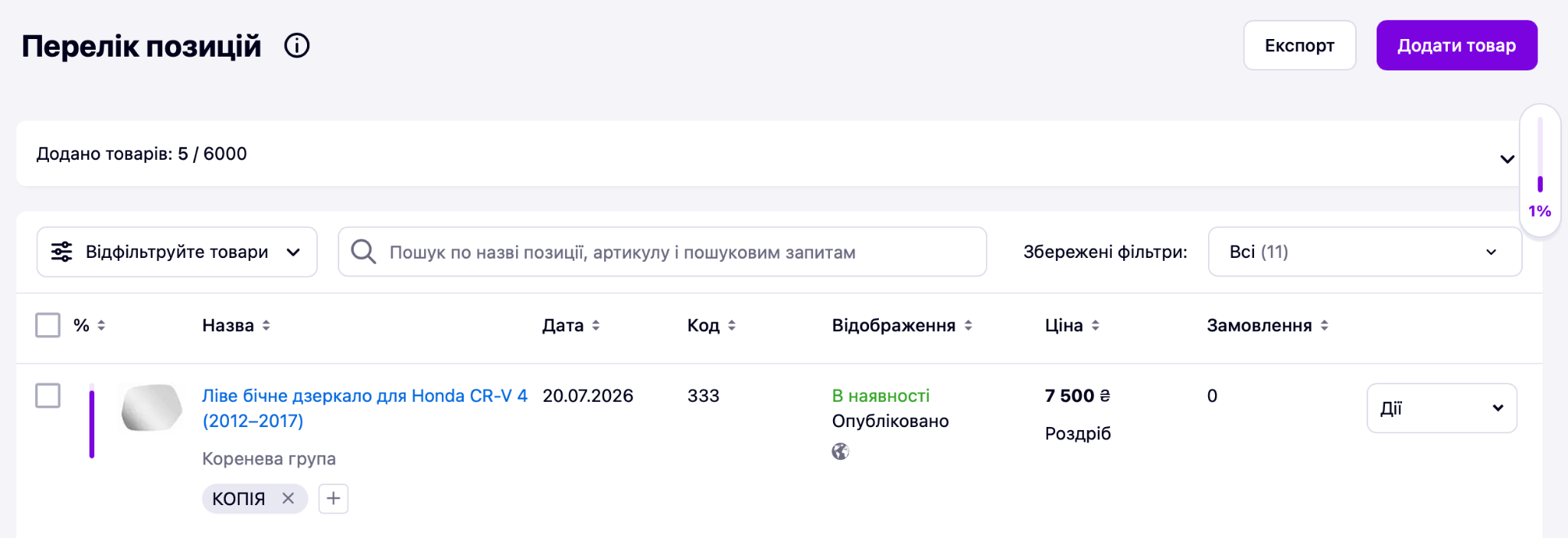Click the Експорт button

[x=1299, y=45]
